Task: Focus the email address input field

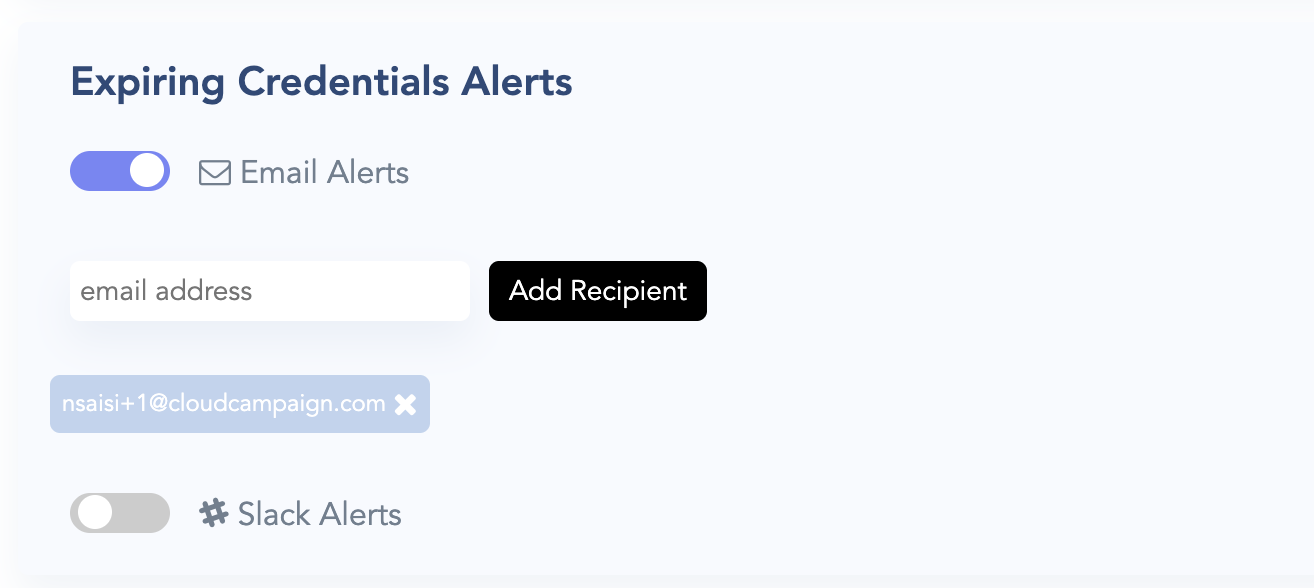Action: 269,291
